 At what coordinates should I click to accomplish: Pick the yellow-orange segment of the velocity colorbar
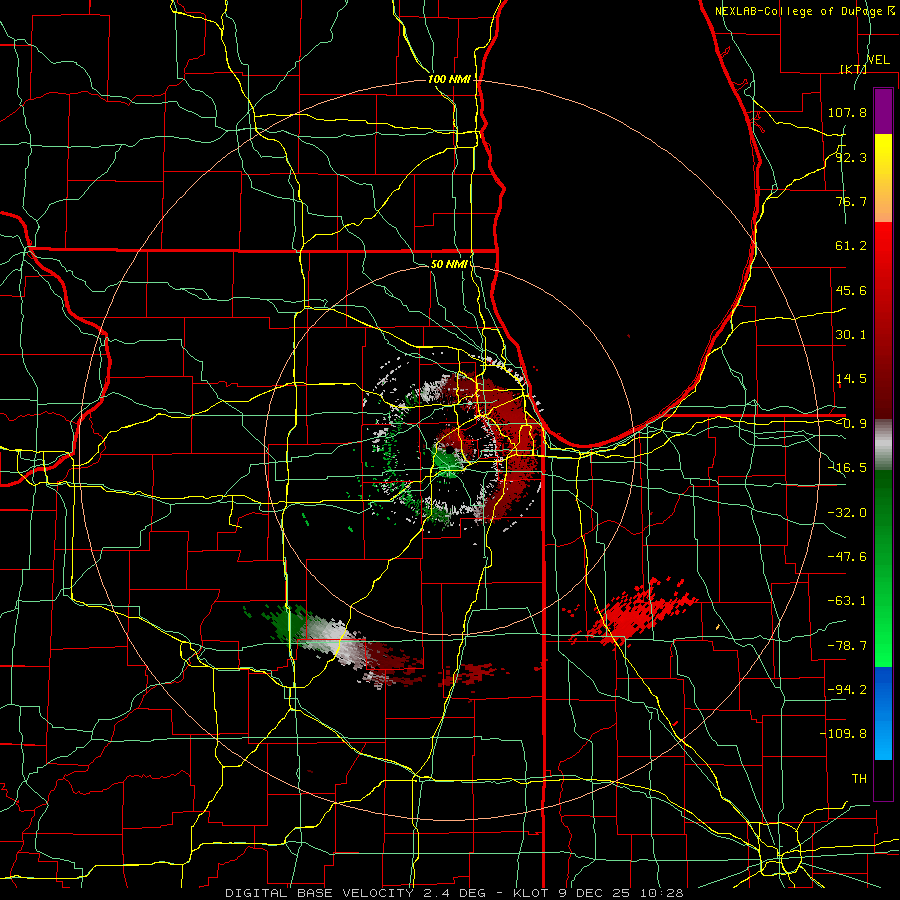(x=883, y=178)
